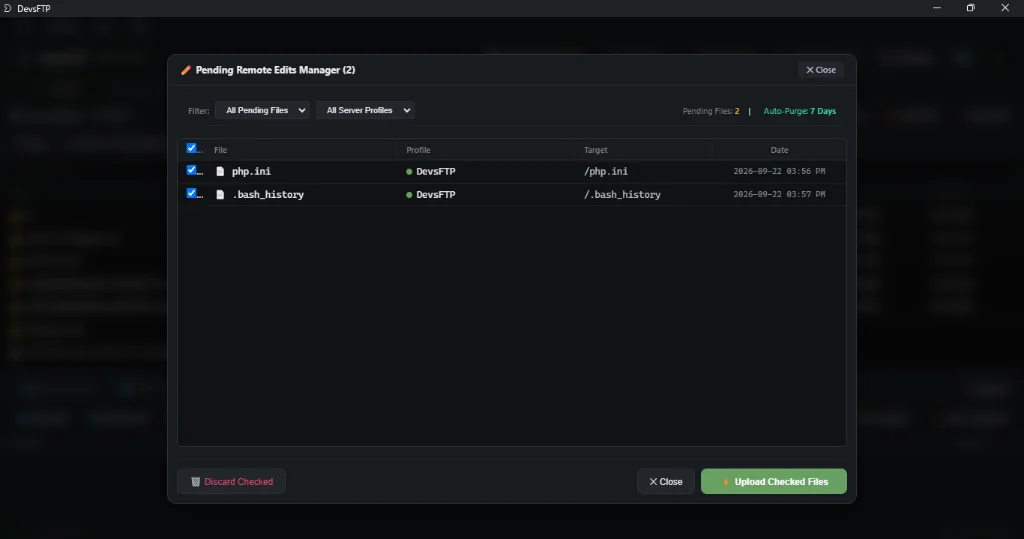This screenshot has height=539, width=1024.
Task: Click the green status dot in php.ini row
Action: 409,172
